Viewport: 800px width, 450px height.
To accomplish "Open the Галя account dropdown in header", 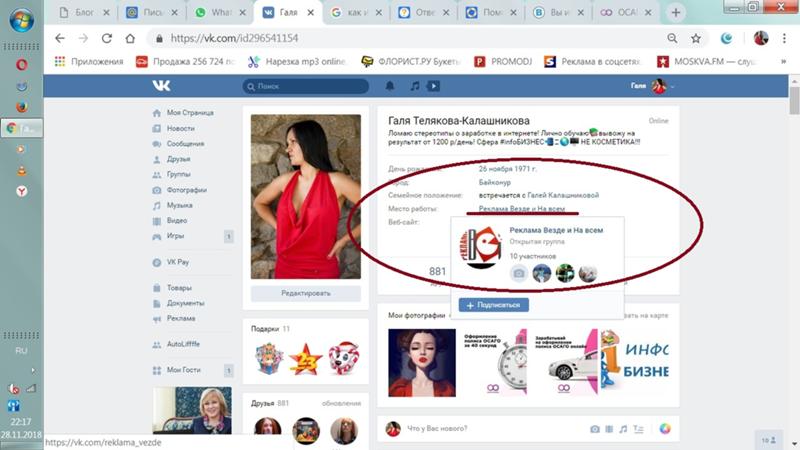I will [653, 86].
